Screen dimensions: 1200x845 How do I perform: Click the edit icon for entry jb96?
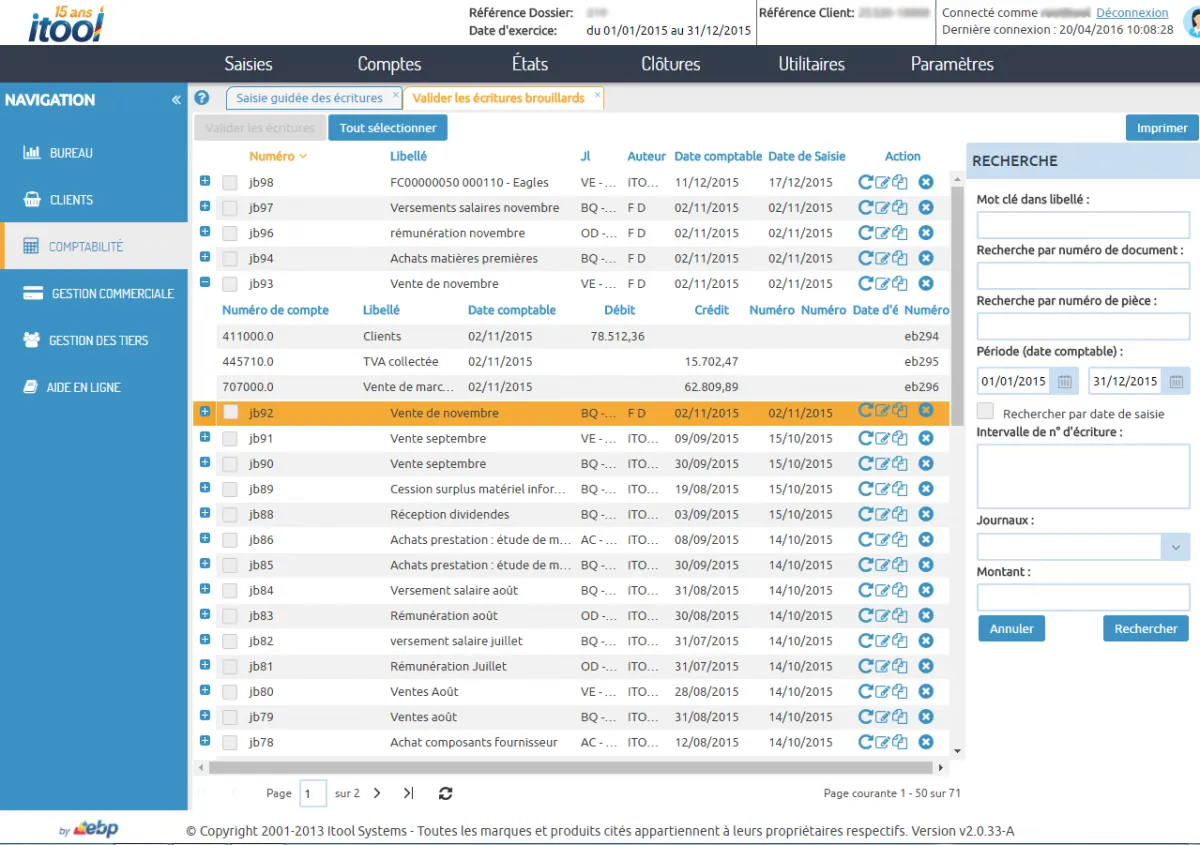(x=882, y=233)
